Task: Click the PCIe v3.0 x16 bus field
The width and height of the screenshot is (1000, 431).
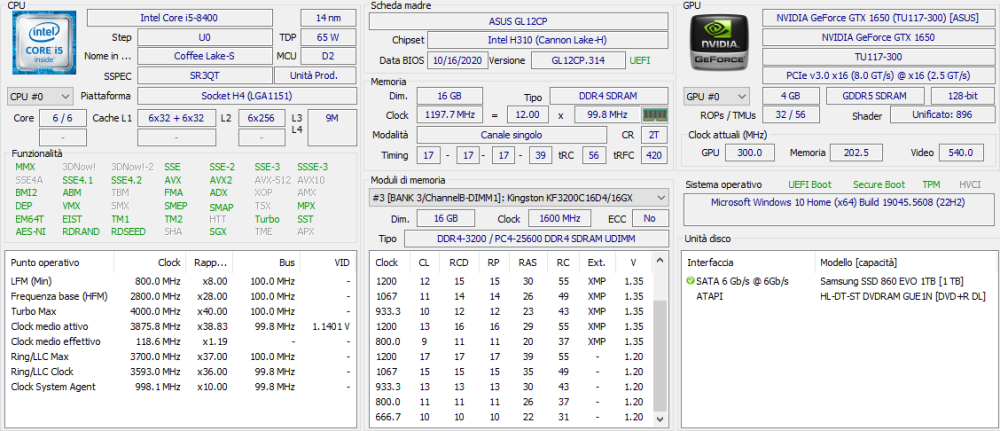Action: click(878, 76)
